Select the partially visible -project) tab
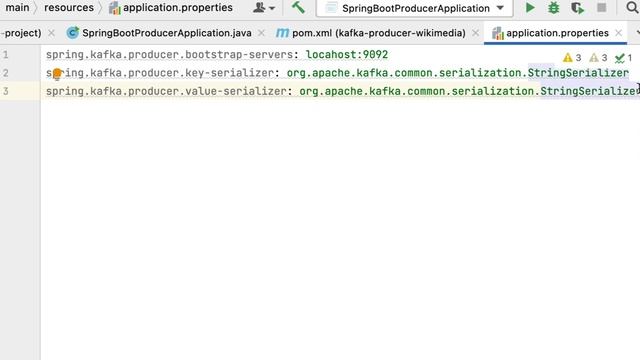The width and height of the screenshot is (640, 360). [x=21, y=33]
